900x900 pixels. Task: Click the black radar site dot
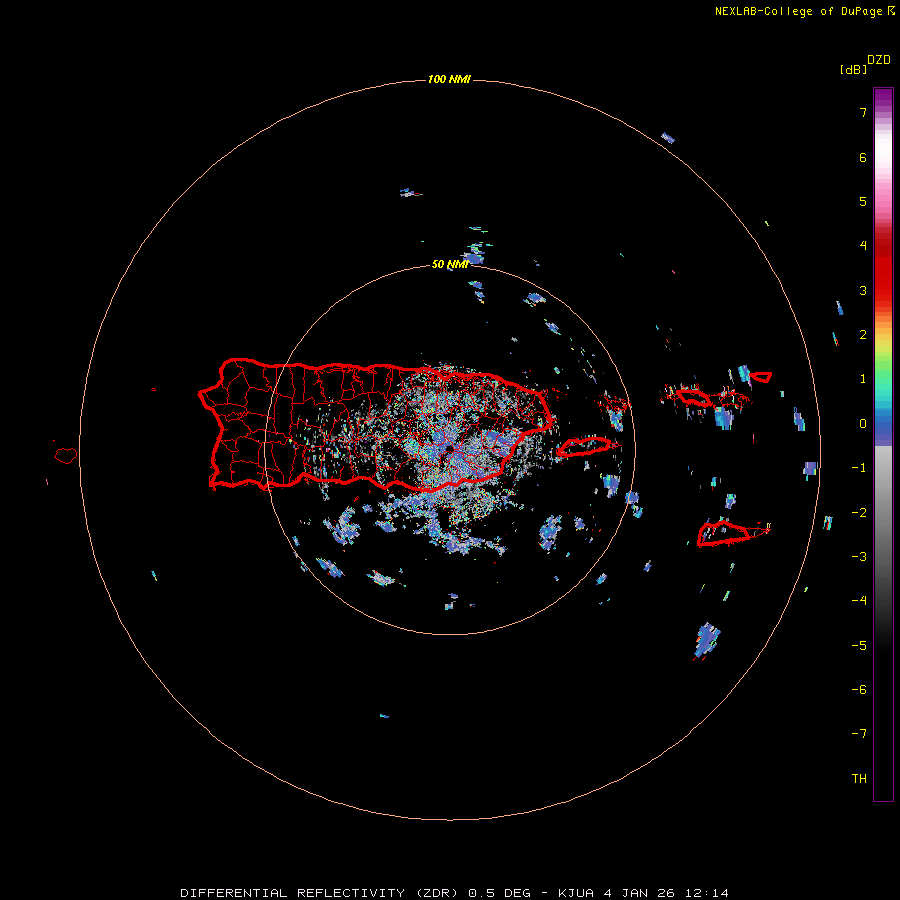449,448
